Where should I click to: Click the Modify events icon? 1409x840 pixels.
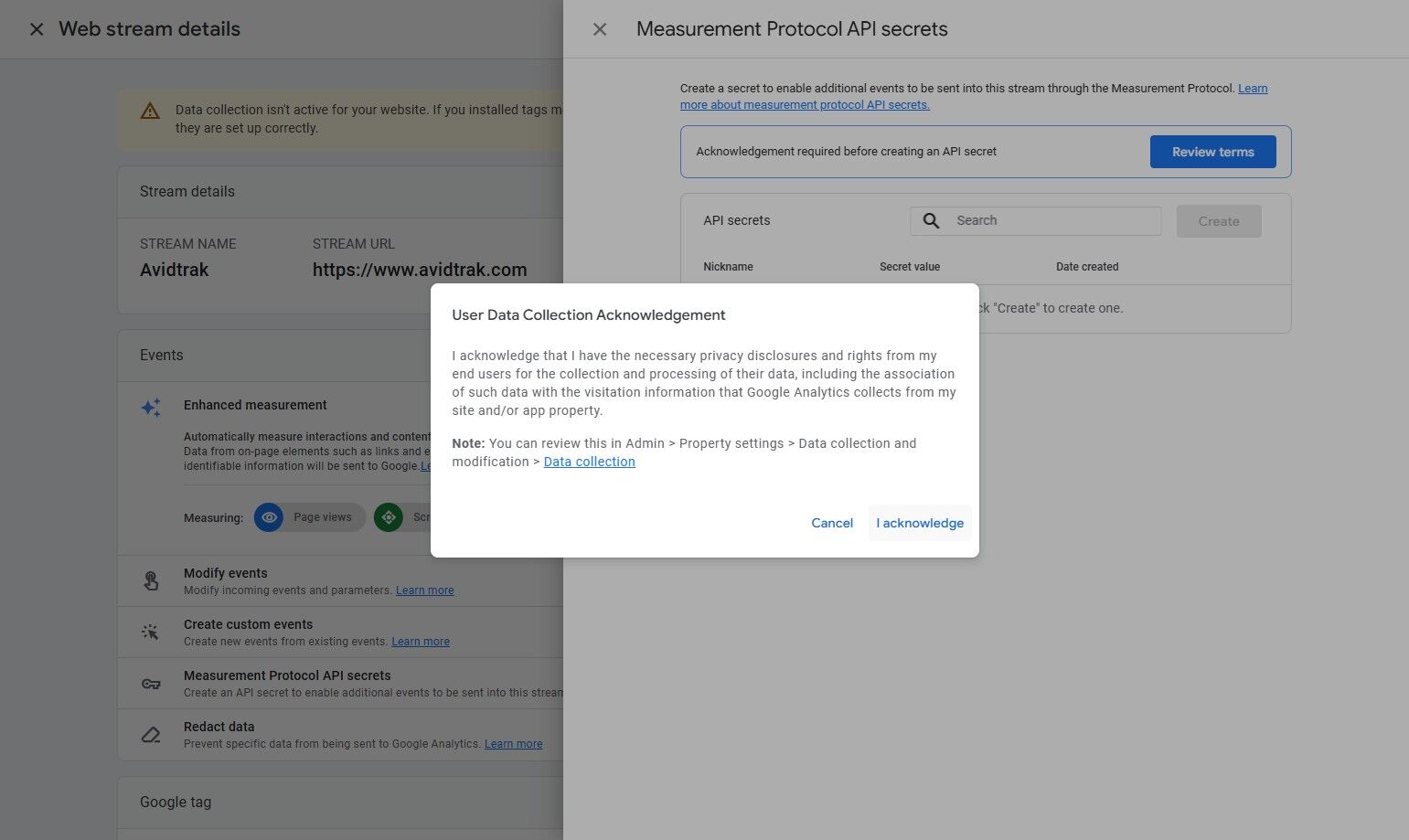151,580
